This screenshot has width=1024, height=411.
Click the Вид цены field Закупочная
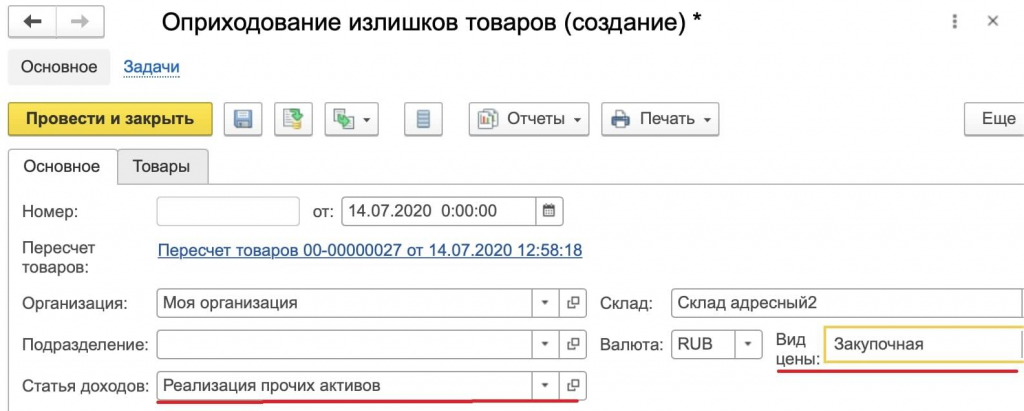tap(923, 344)
